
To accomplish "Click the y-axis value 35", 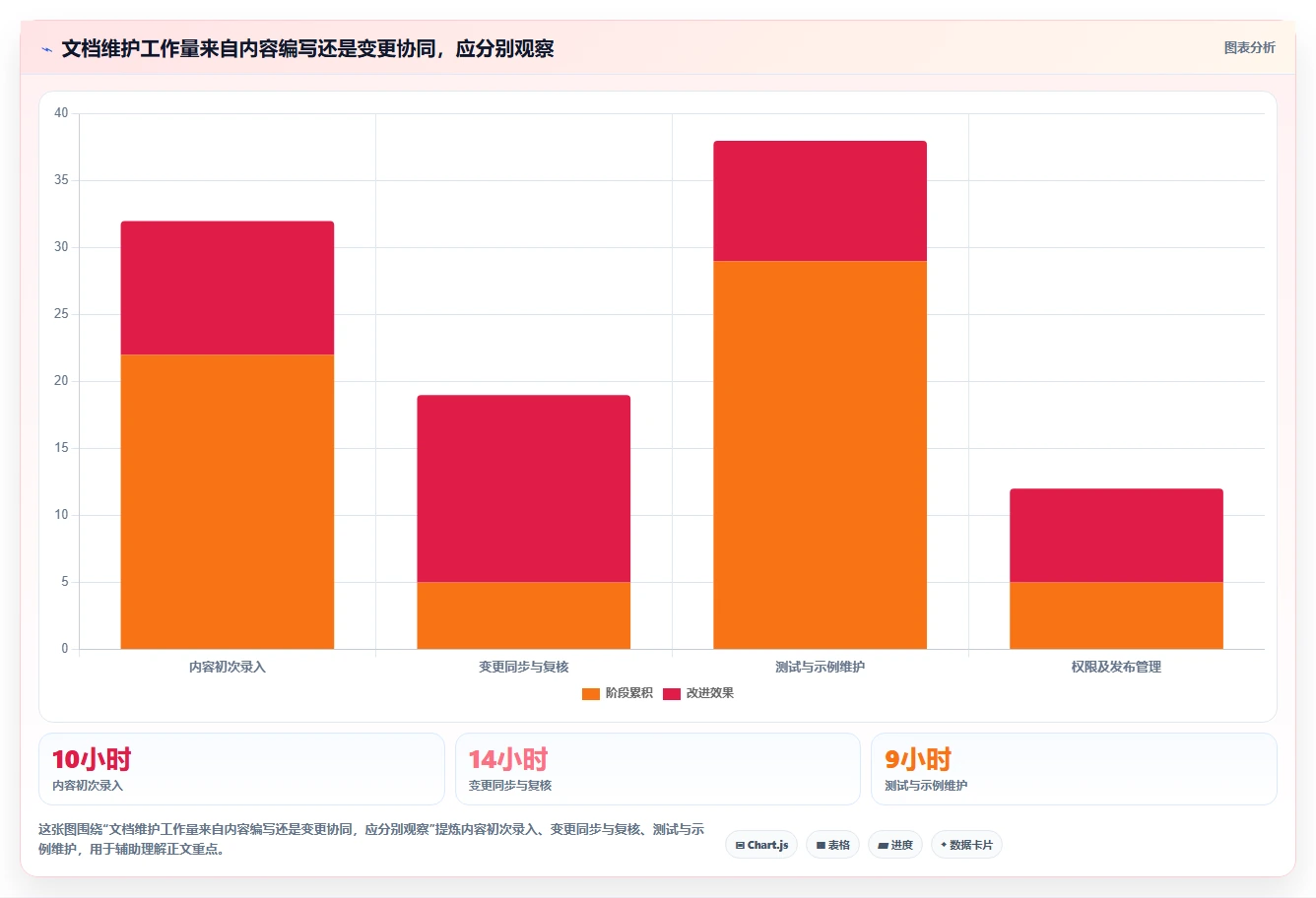I will click(61, 180).
